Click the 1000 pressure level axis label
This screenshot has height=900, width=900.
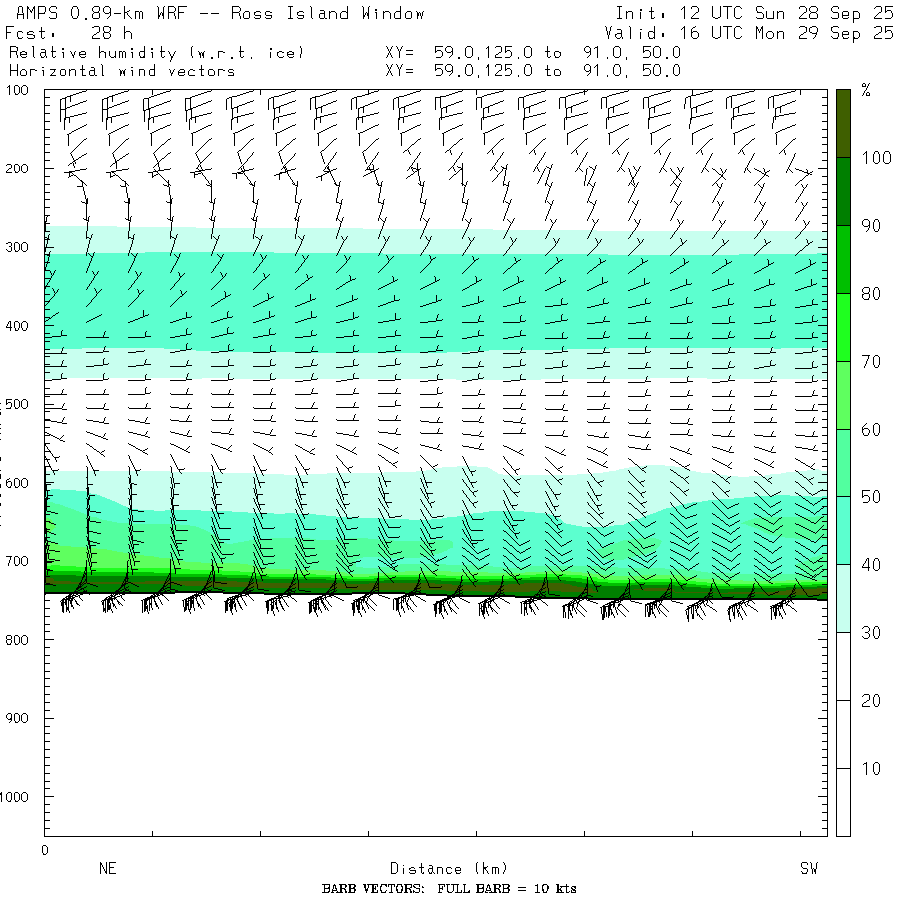(14, 797)
